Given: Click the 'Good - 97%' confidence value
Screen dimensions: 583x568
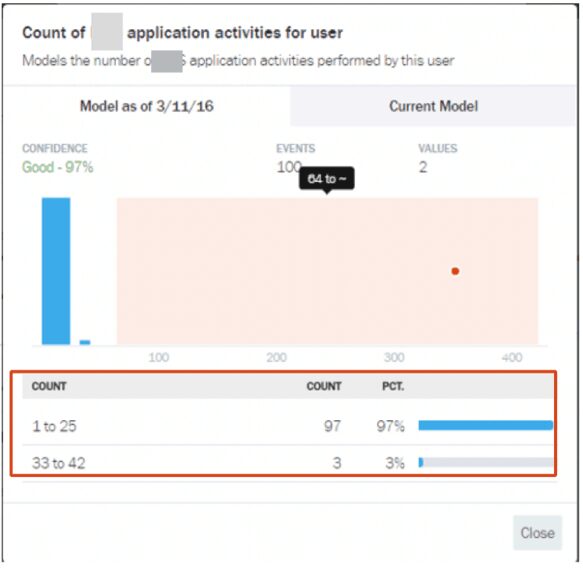Looking at the screenshot, I should [58, 167].
